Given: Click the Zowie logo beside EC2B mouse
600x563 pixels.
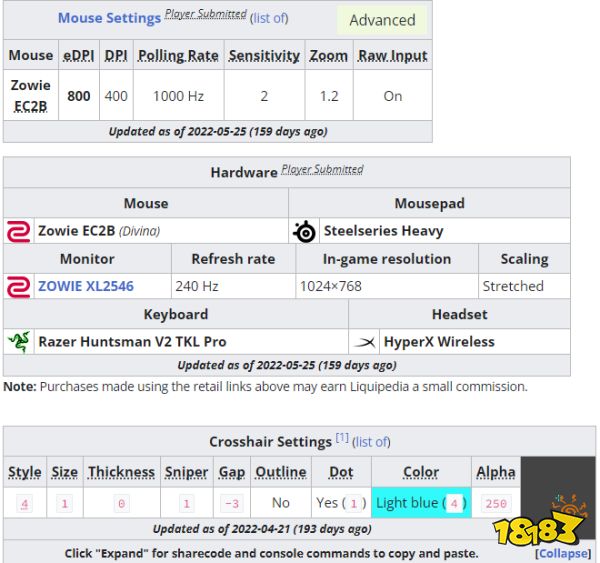Looking at the screenshot, I should 18,231.
